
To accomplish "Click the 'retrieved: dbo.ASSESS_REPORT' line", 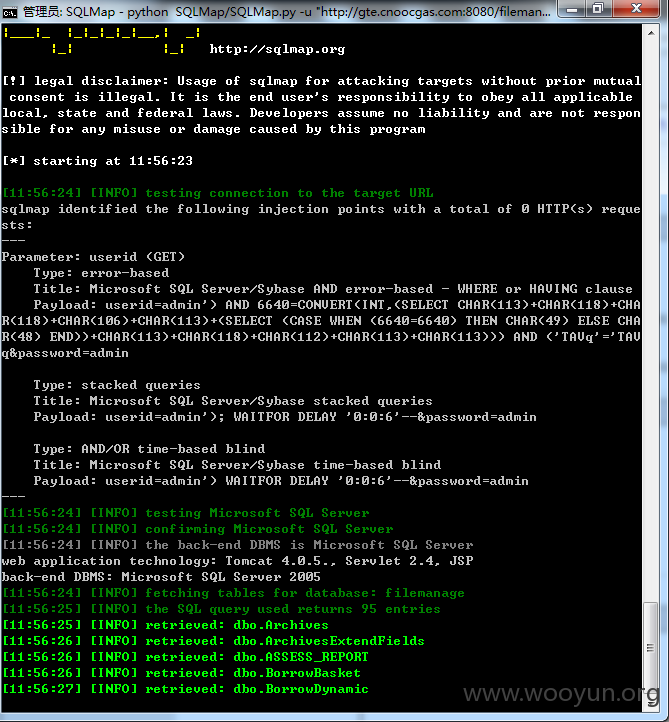I will 186,657.
